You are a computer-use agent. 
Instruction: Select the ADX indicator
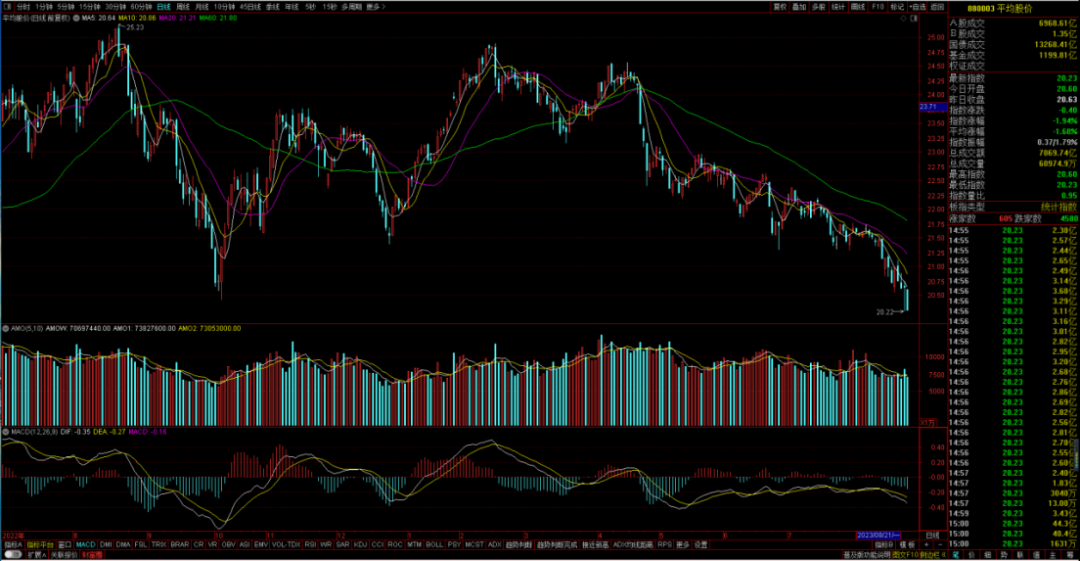(x=494, y=544)
